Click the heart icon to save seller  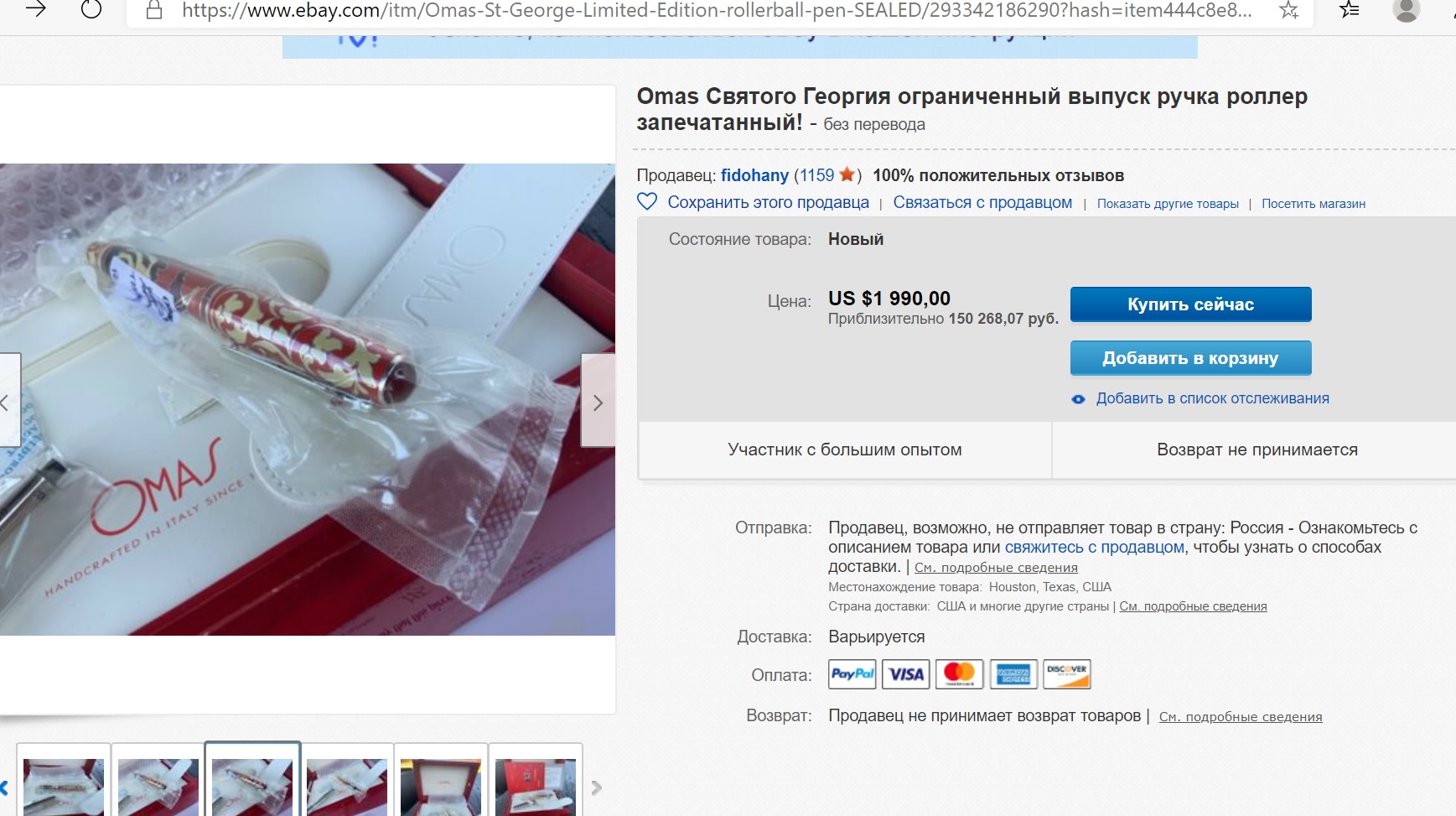pyautogui.click(x=647, y=202)
